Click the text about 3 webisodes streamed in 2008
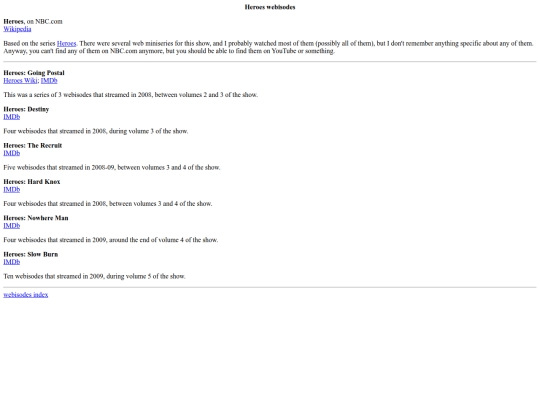This screenshot has width=540, height=405. coord(131,95)
